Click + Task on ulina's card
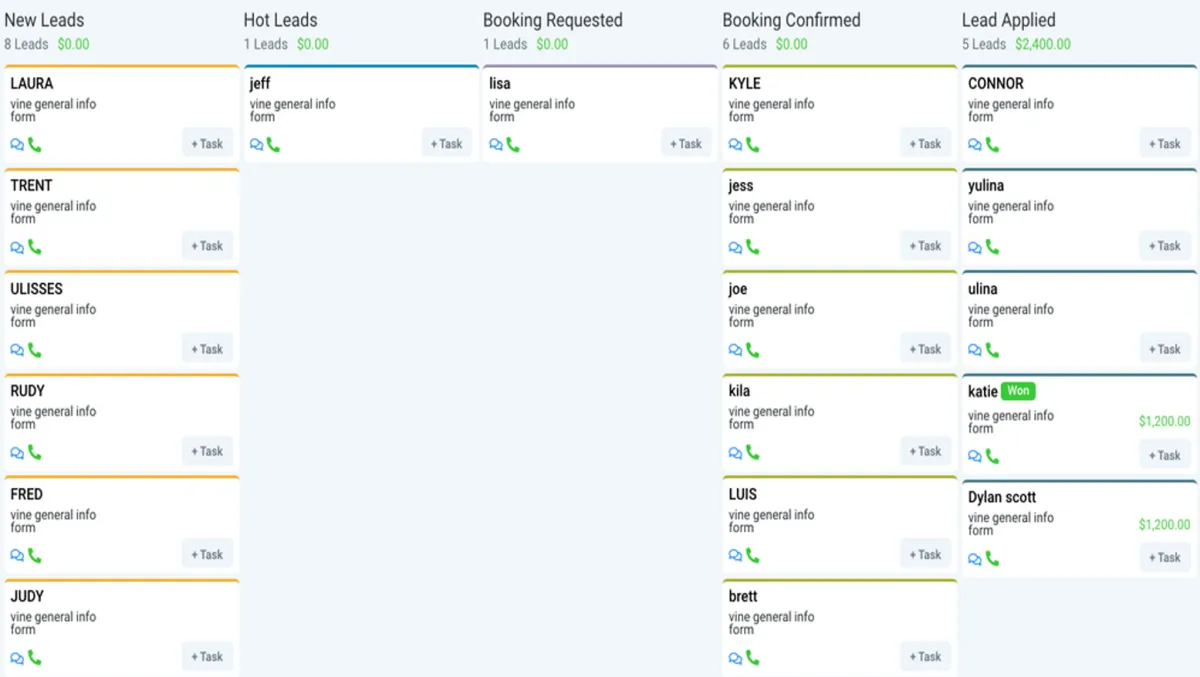Image resolution: width=1200 pixels, height=677 pixels. (x=1165, y=349)
